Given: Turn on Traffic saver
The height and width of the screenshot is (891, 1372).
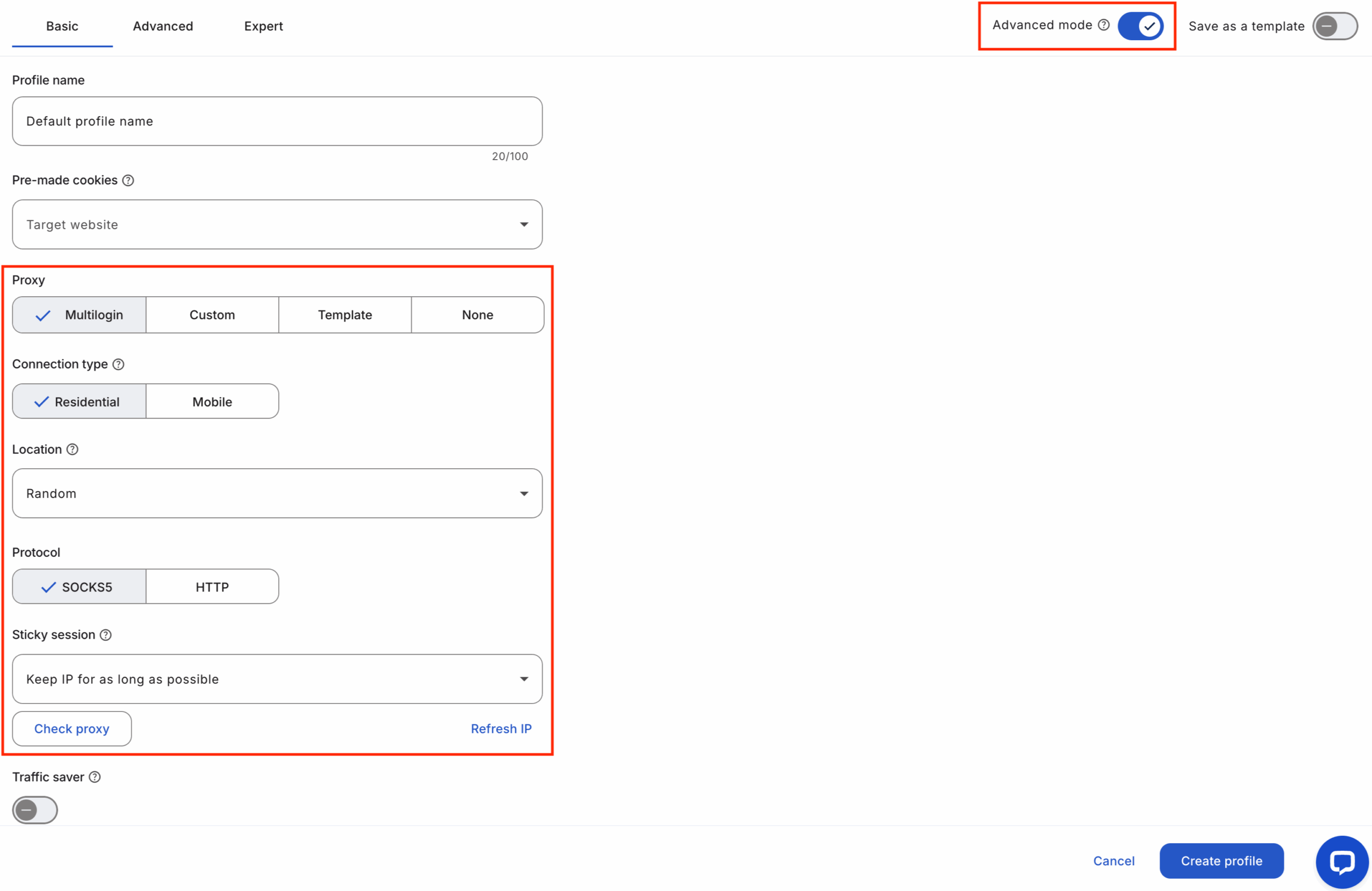Looking at the screenshot, I should pyautogui.click(x=35, y=810).
